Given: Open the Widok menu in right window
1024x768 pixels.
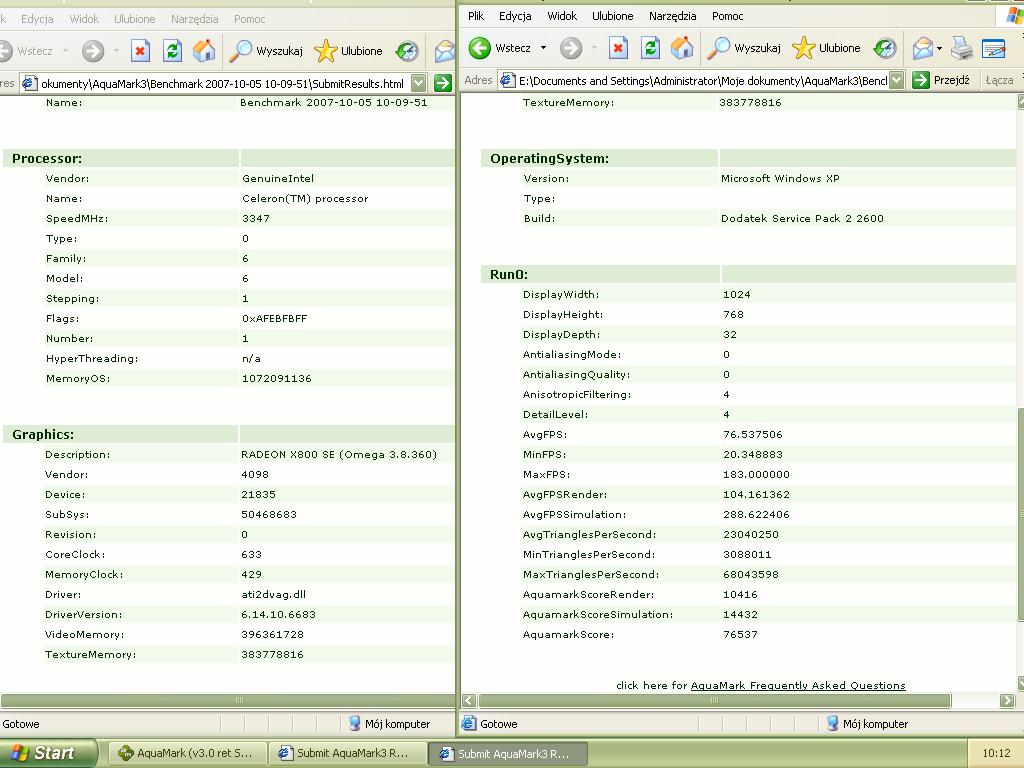Looking at the screenshot, I should point(562,16).
